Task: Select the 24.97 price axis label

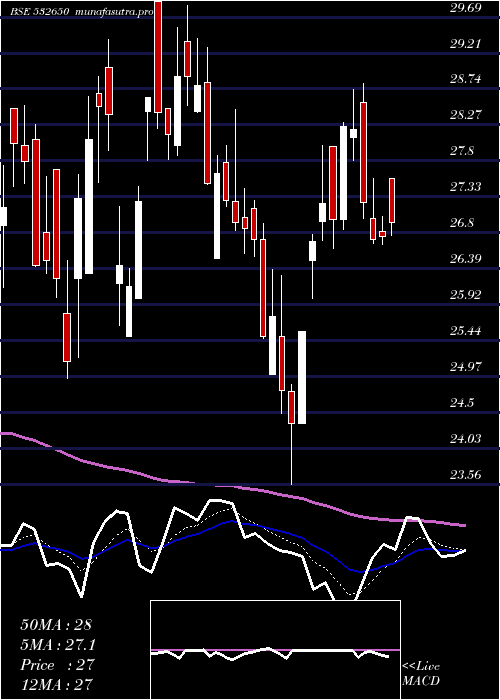Action: tap(466, 367)
